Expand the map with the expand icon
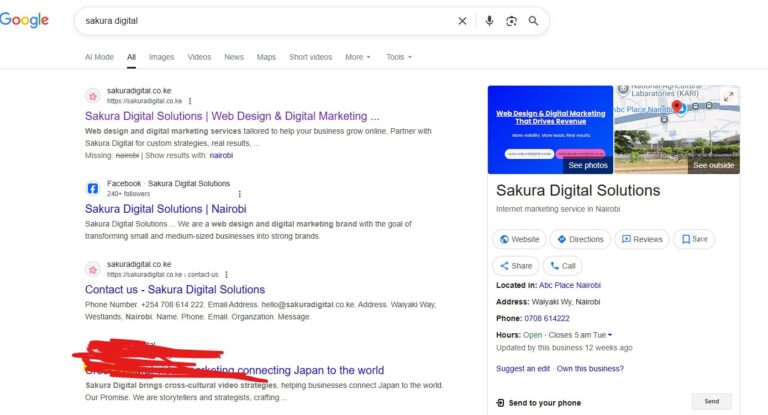This screenshot has height=415, width=768. coord(729,97)
